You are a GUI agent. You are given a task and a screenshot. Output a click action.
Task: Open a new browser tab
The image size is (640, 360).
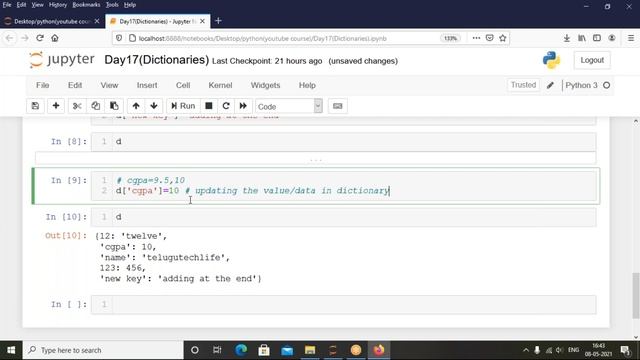coord(218,21)
